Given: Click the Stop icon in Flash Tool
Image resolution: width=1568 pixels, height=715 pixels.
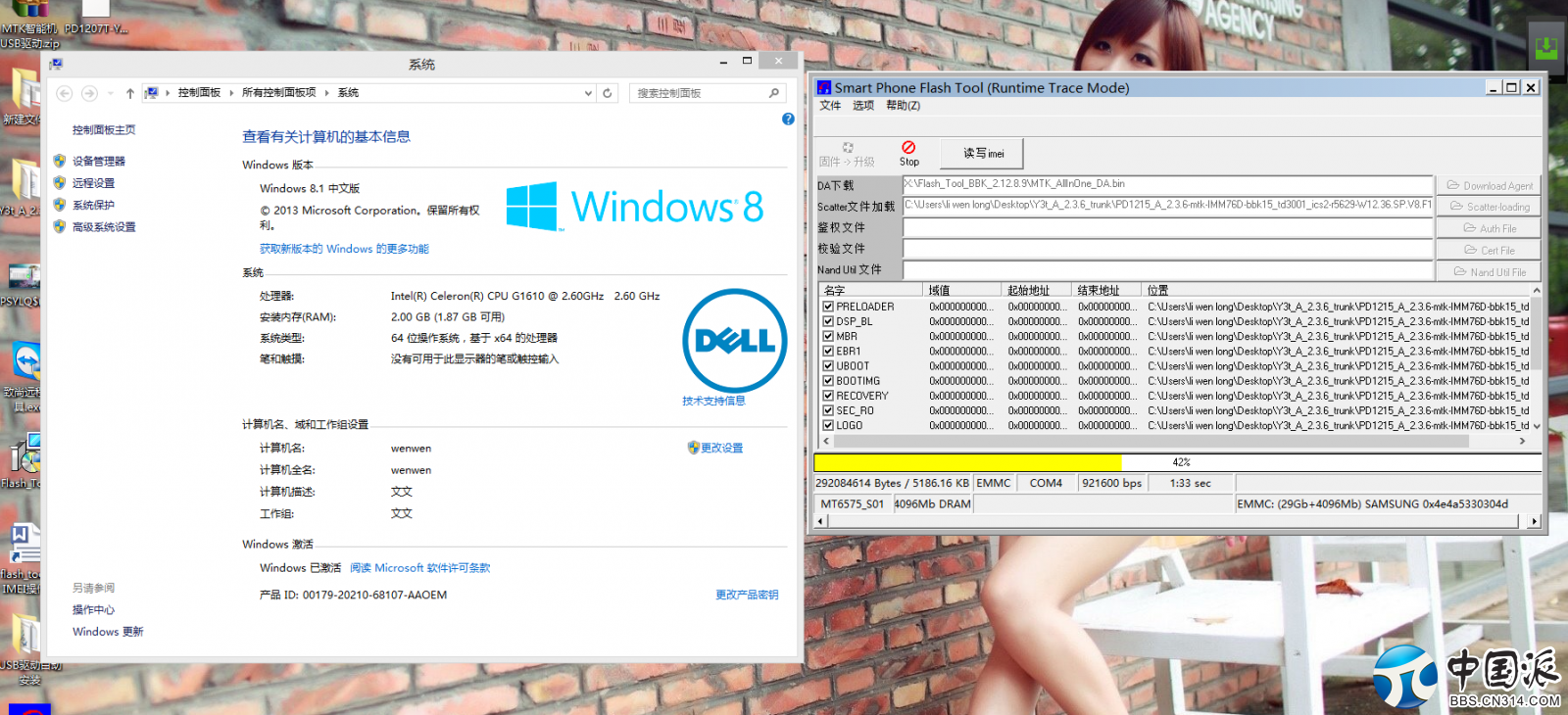Looking at the screenshot, I should coord(908,147).
